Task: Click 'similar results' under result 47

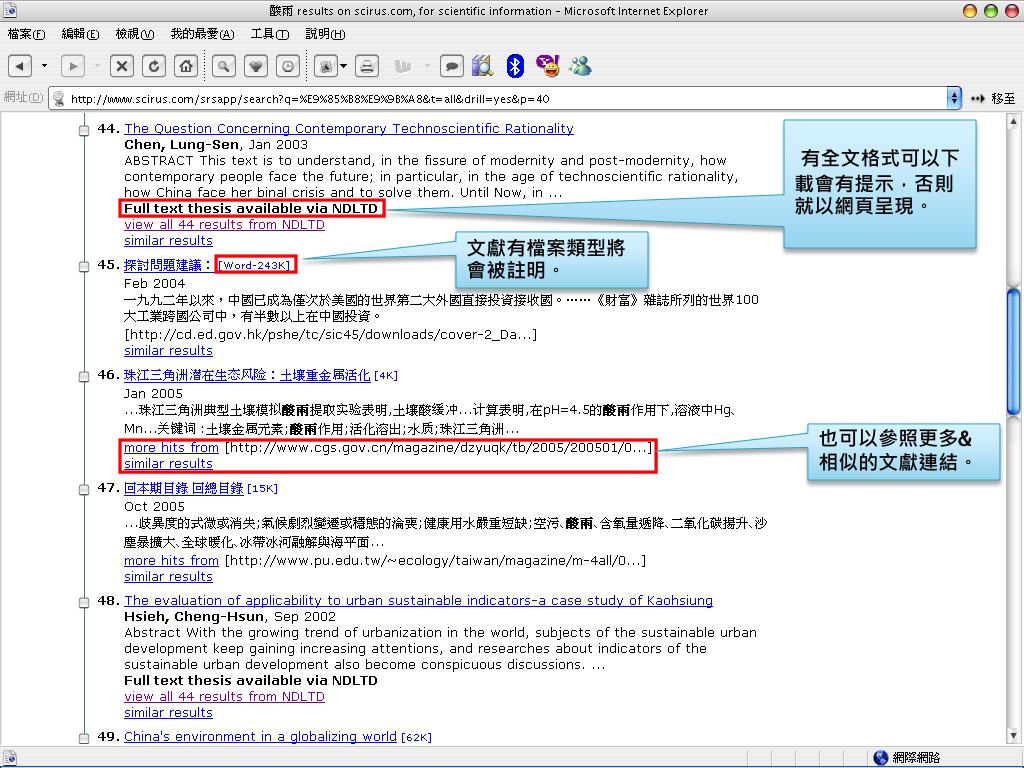Action: point(168,577)
